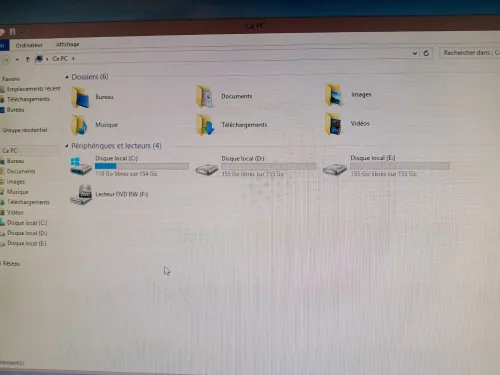Expand the chevron after Ce PC breadcrumb

click(x=73, y=59)
